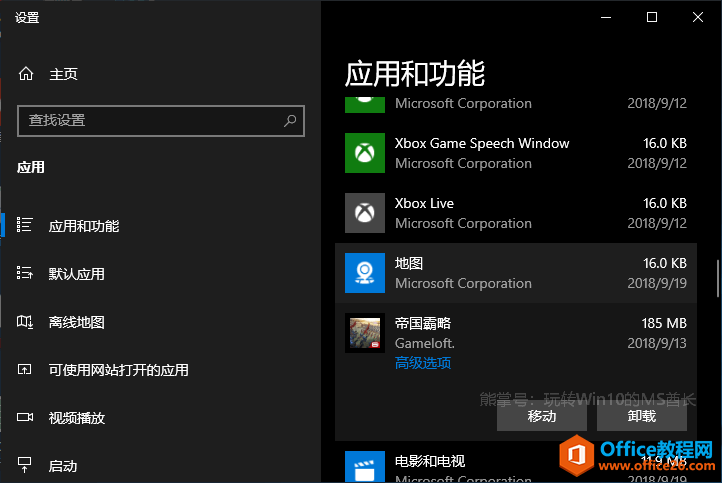Click the 电影和电视 clapperboard icon
722x483 pixels.
(365, 467)
